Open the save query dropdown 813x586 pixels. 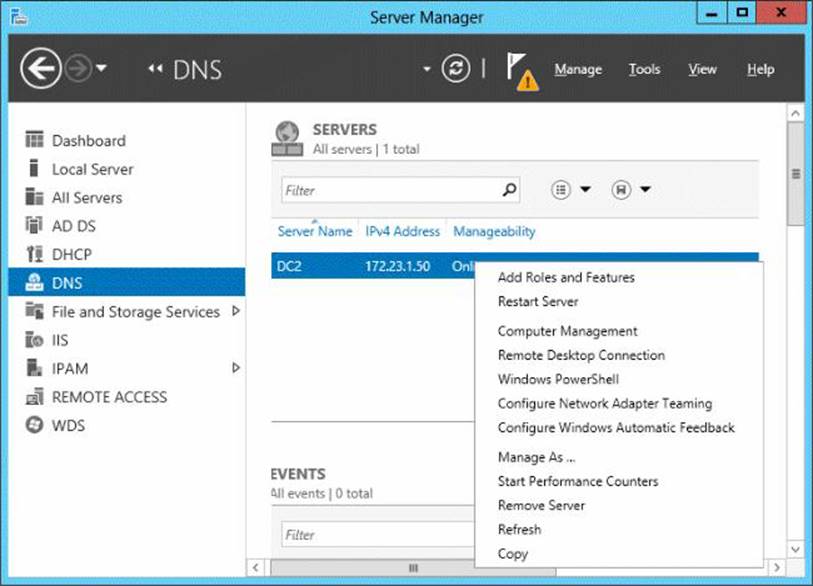(630, 189)
